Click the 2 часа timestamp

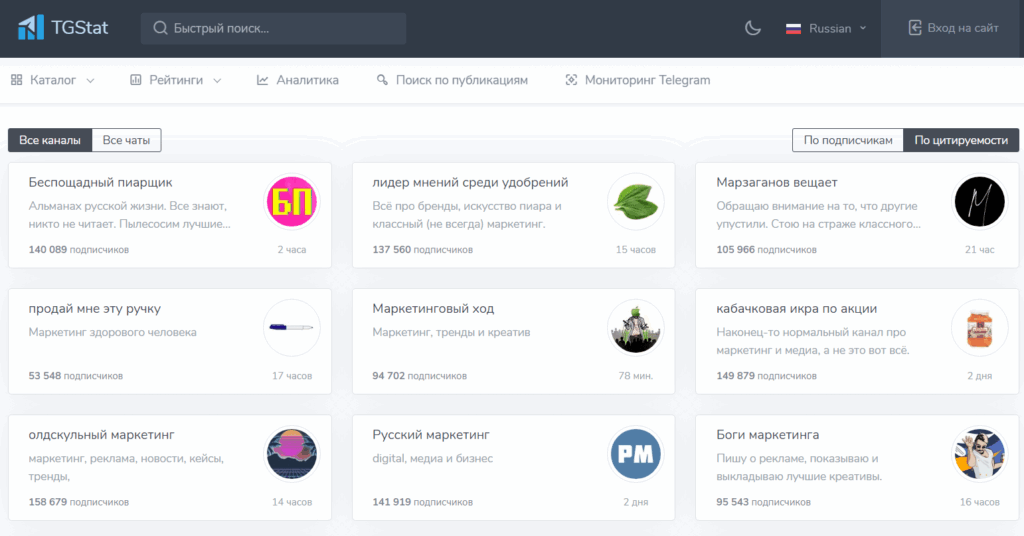(x=292, y=249)
